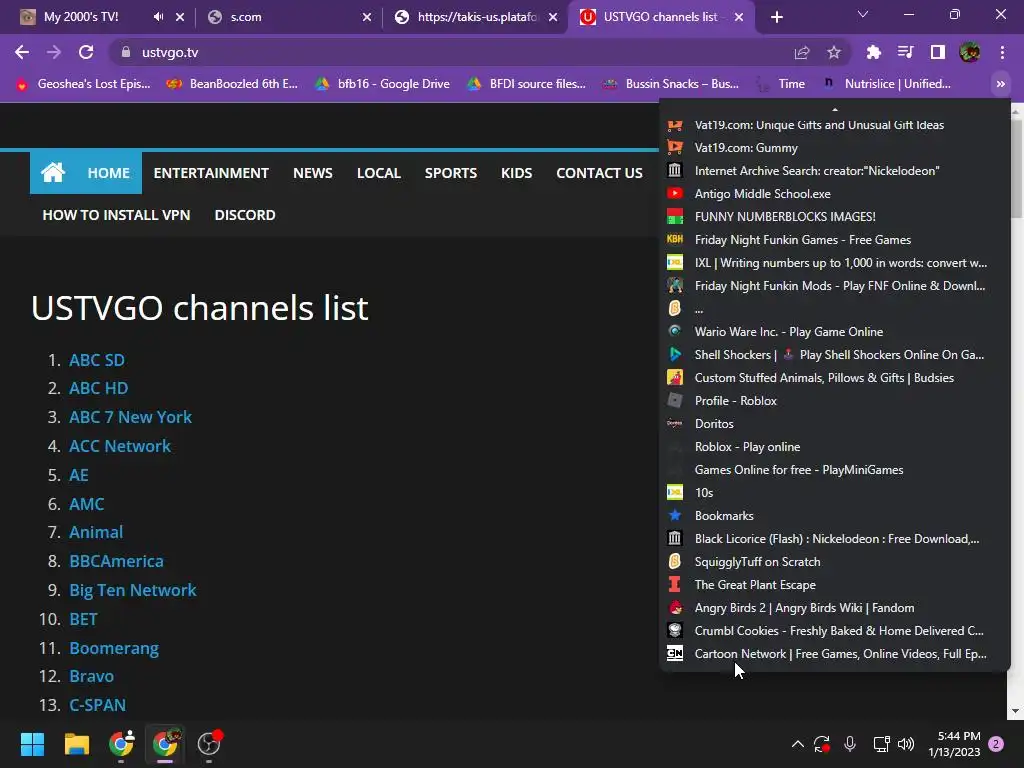
Task: Open Crumbl Cookies bookmark
Action: (x=835, y=631)
